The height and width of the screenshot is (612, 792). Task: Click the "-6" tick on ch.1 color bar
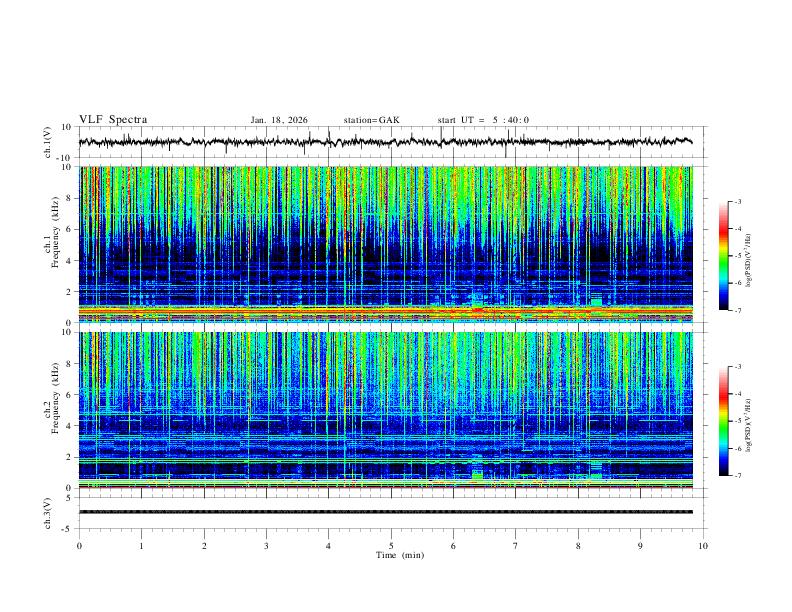point(737,283)
